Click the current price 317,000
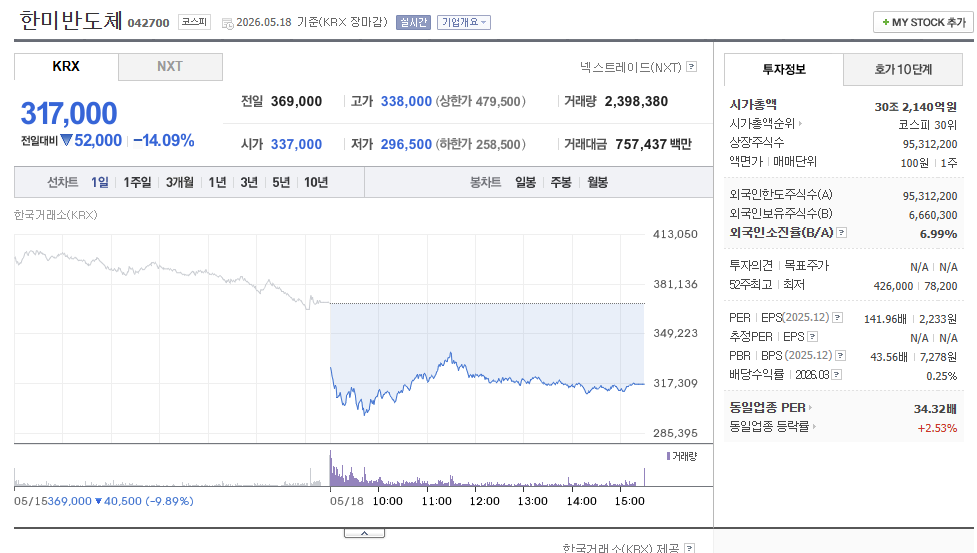Viewport: 977px width, 553px height. (x=69, y=113)
